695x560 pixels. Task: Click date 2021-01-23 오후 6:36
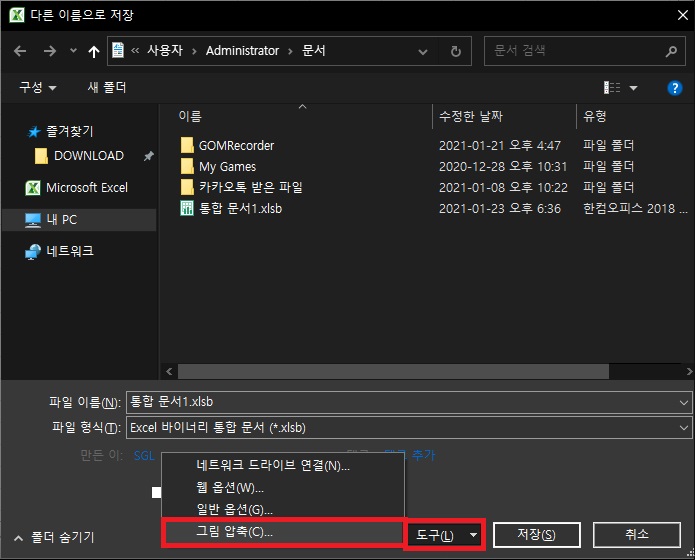[500, 208]
